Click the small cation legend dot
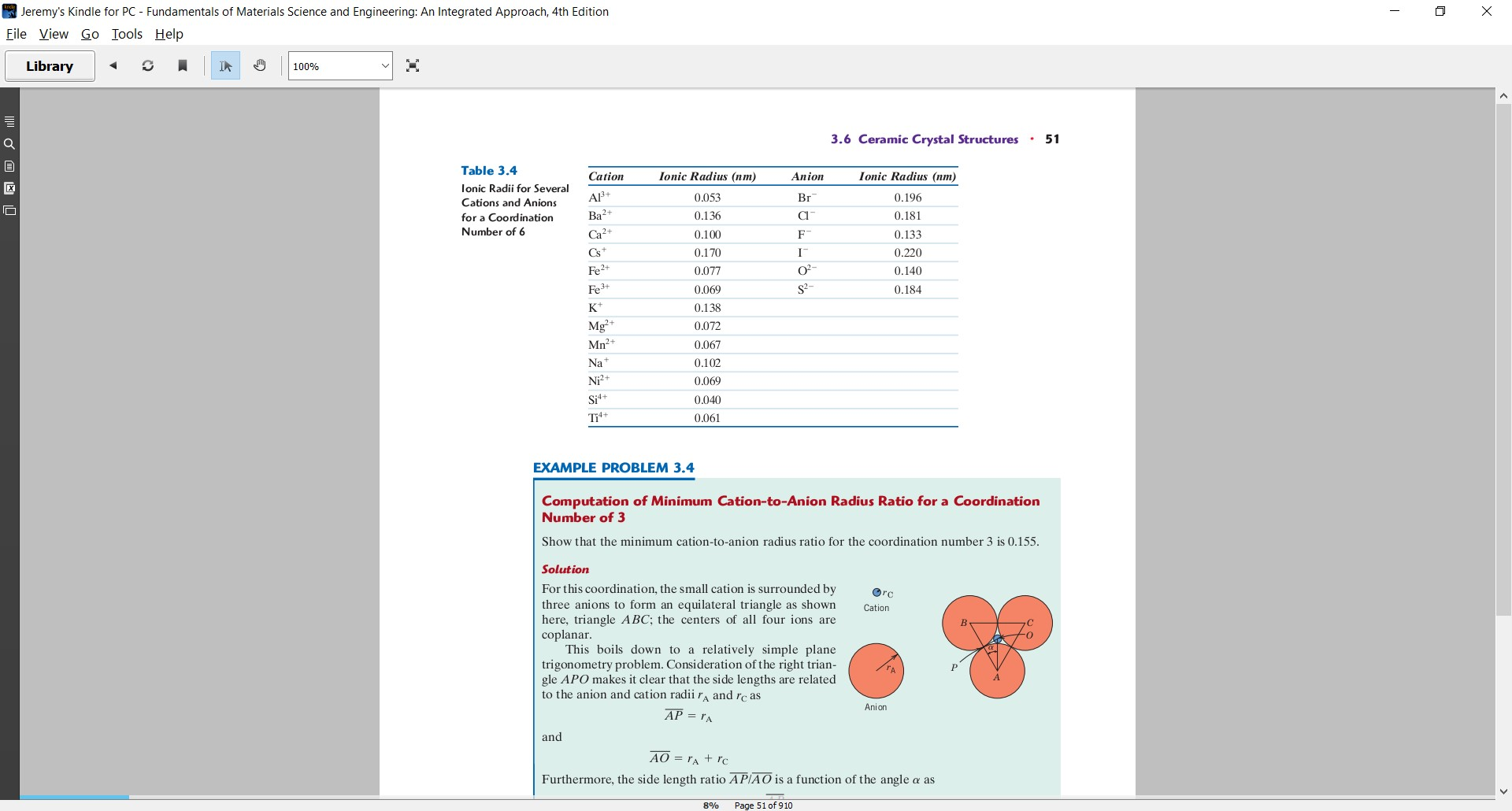This screenshot has width=1512, height=811. coord(876,592)
